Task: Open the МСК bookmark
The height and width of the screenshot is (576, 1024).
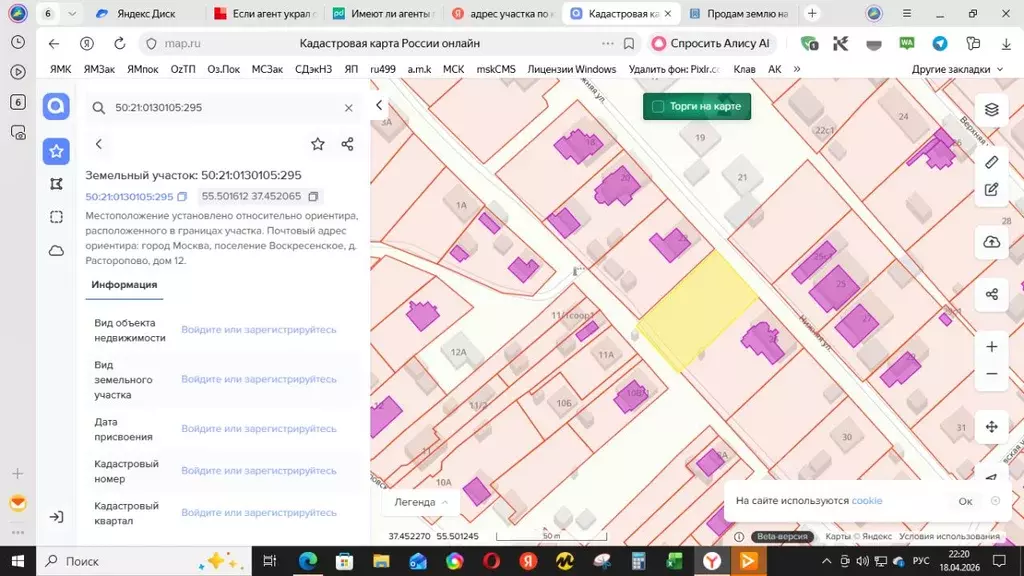Action: 453,69
